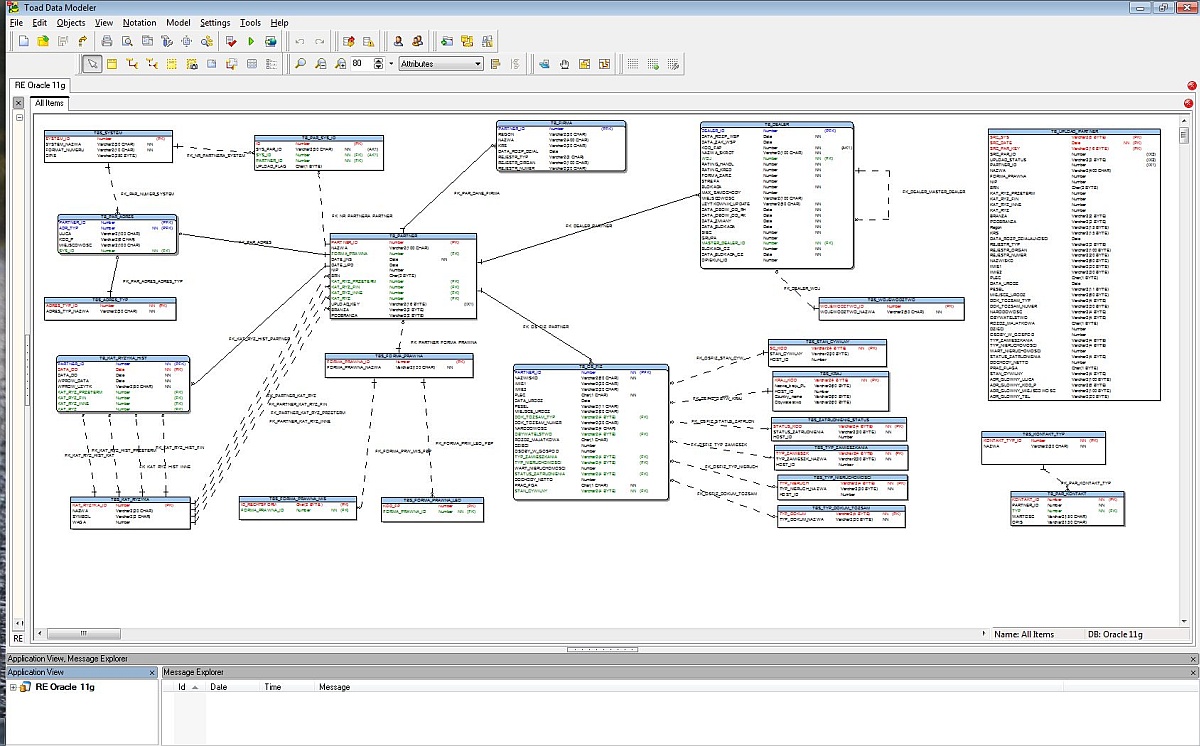The image size is (1200, 746).
Task: Collapse the workspace with the minus box
Action: point(20,118)
